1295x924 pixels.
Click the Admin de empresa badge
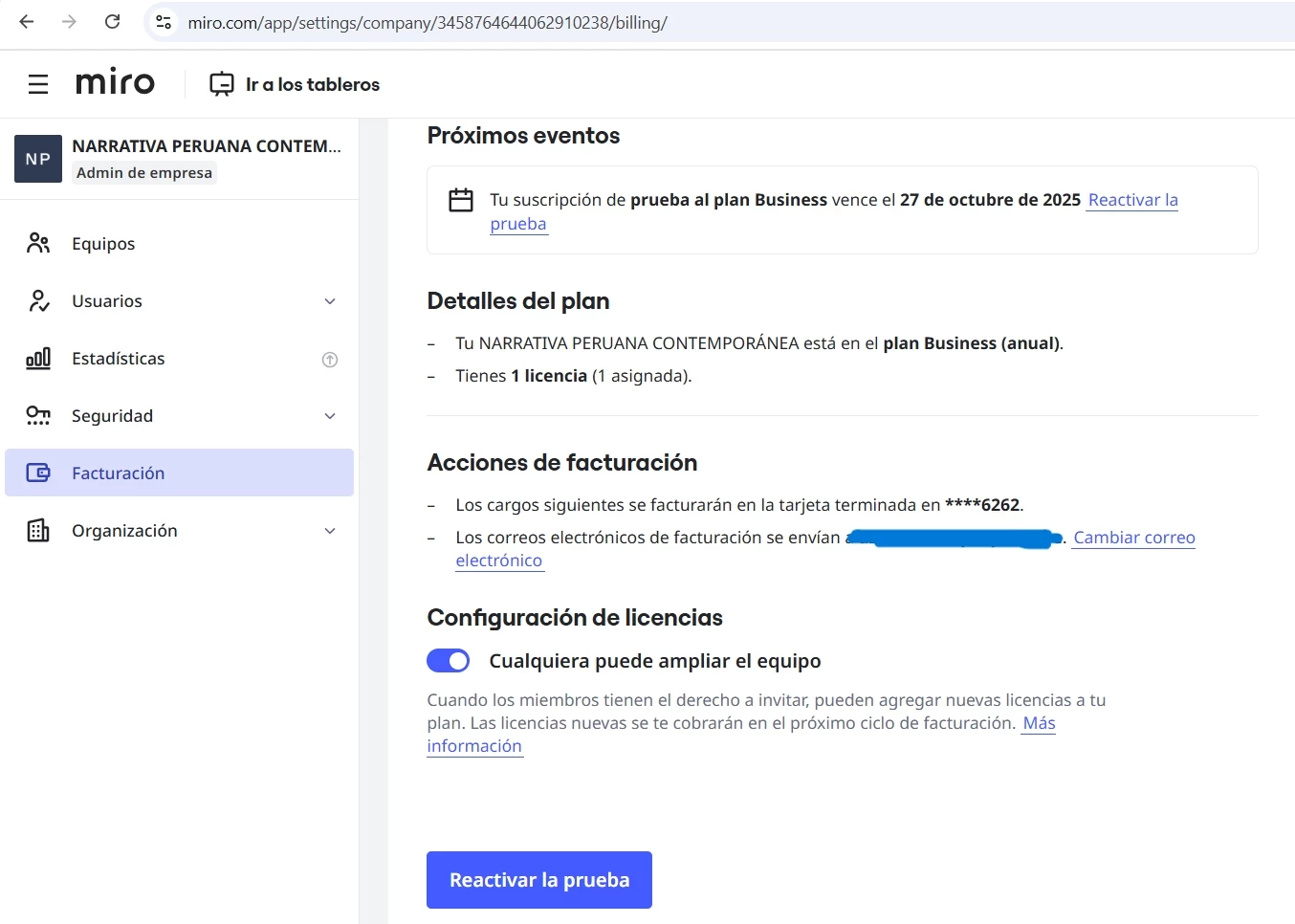pyautogui.click(x=144, y=172)
